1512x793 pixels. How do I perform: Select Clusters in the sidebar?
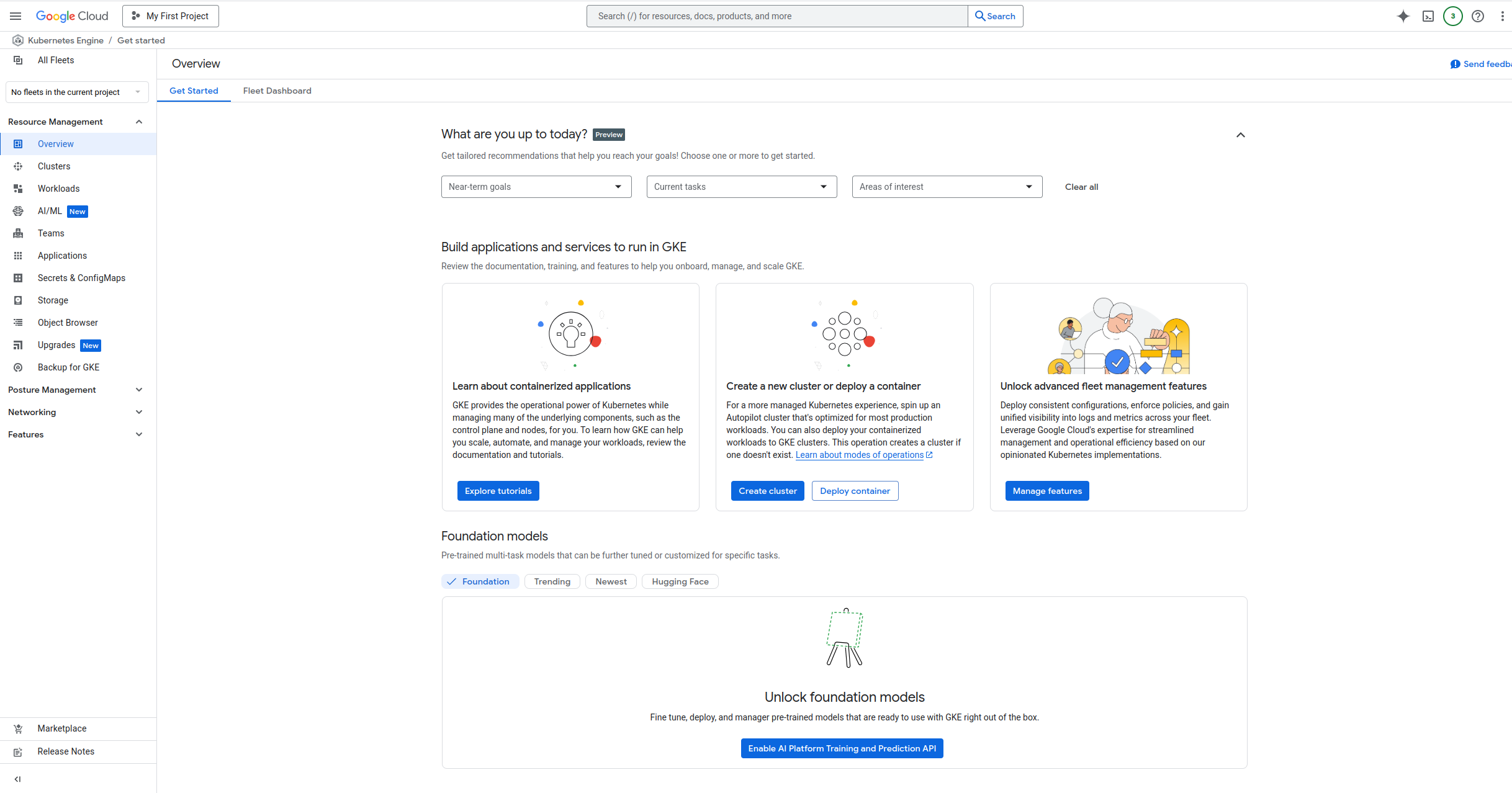[54, 166]
